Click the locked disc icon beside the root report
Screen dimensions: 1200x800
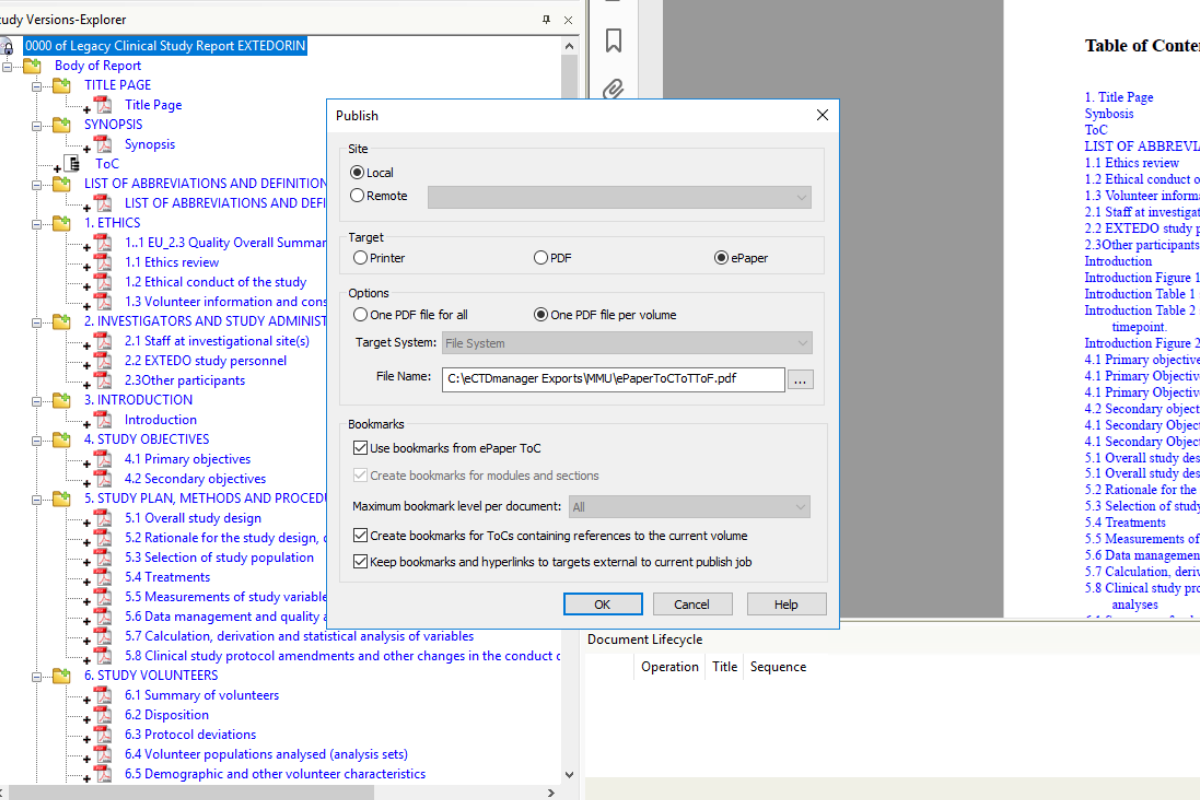click(8, 46)
